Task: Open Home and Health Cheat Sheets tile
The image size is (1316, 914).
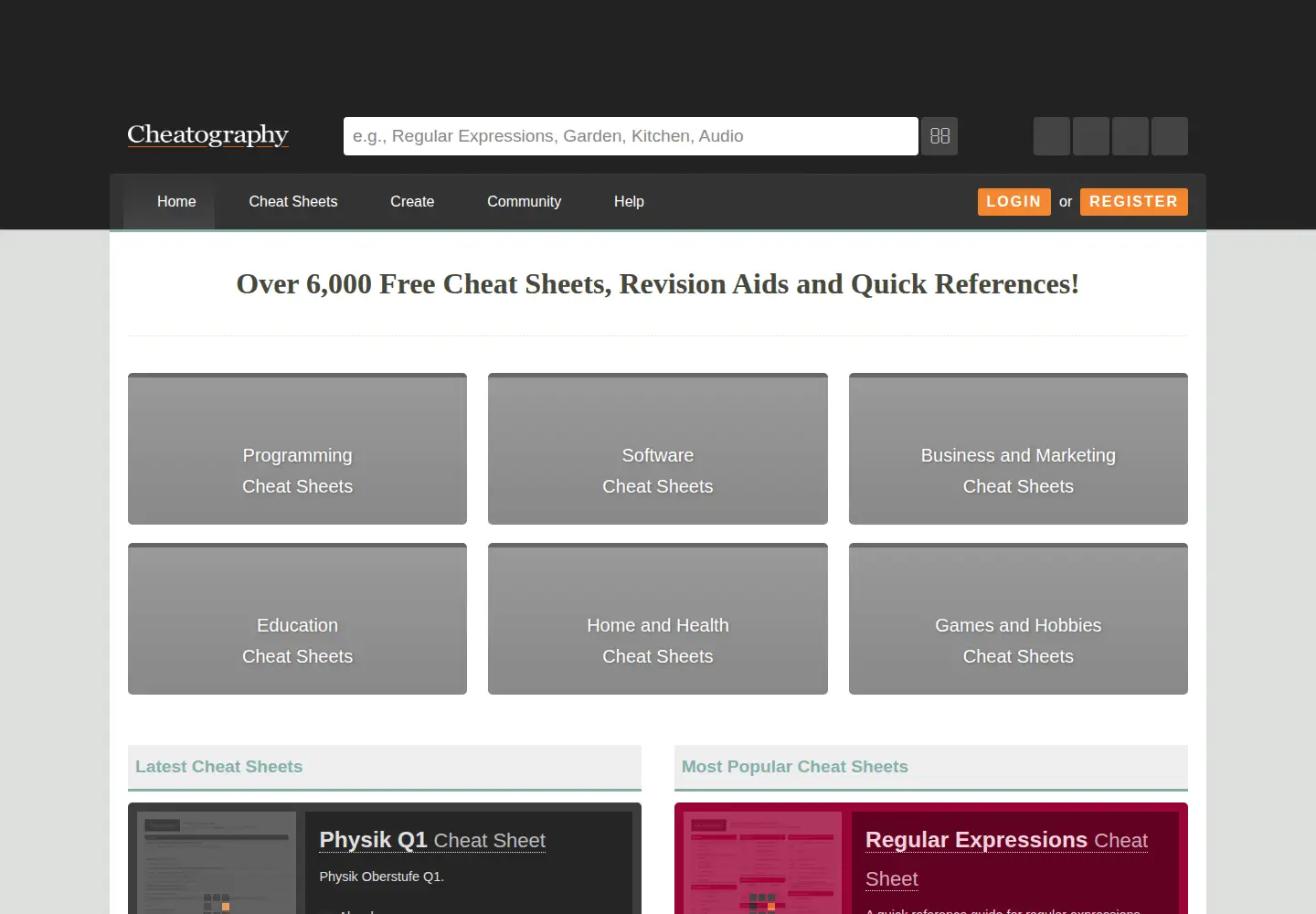Action: (658, 619)
